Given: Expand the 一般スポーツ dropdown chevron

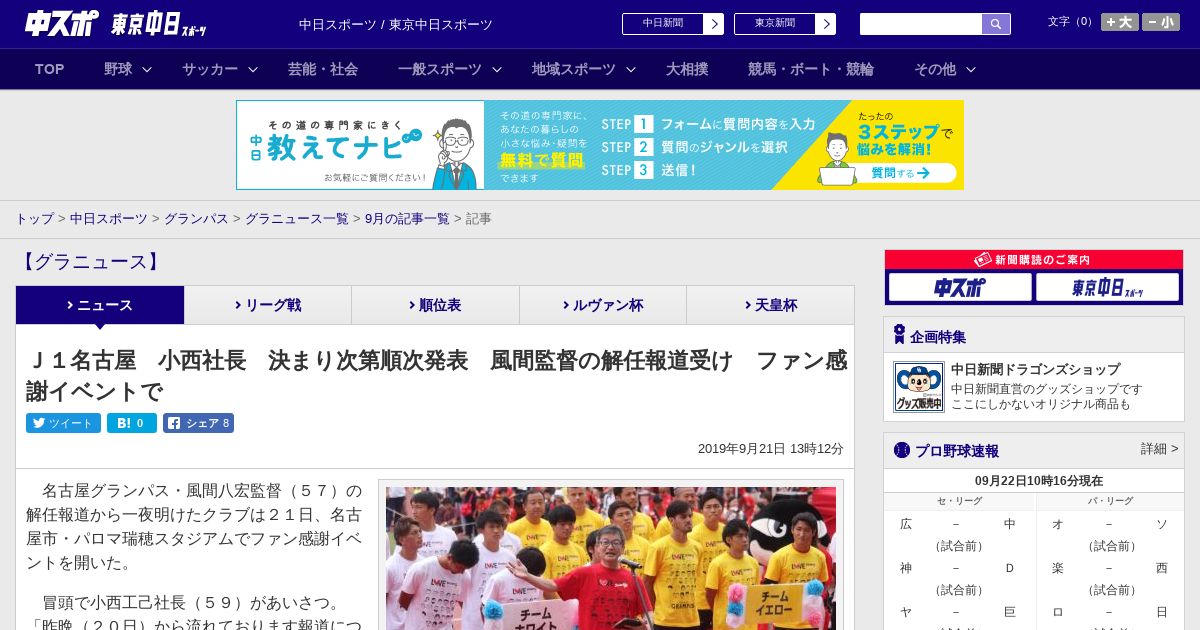Looking at the screenshot, I should [x=496, y=69].
